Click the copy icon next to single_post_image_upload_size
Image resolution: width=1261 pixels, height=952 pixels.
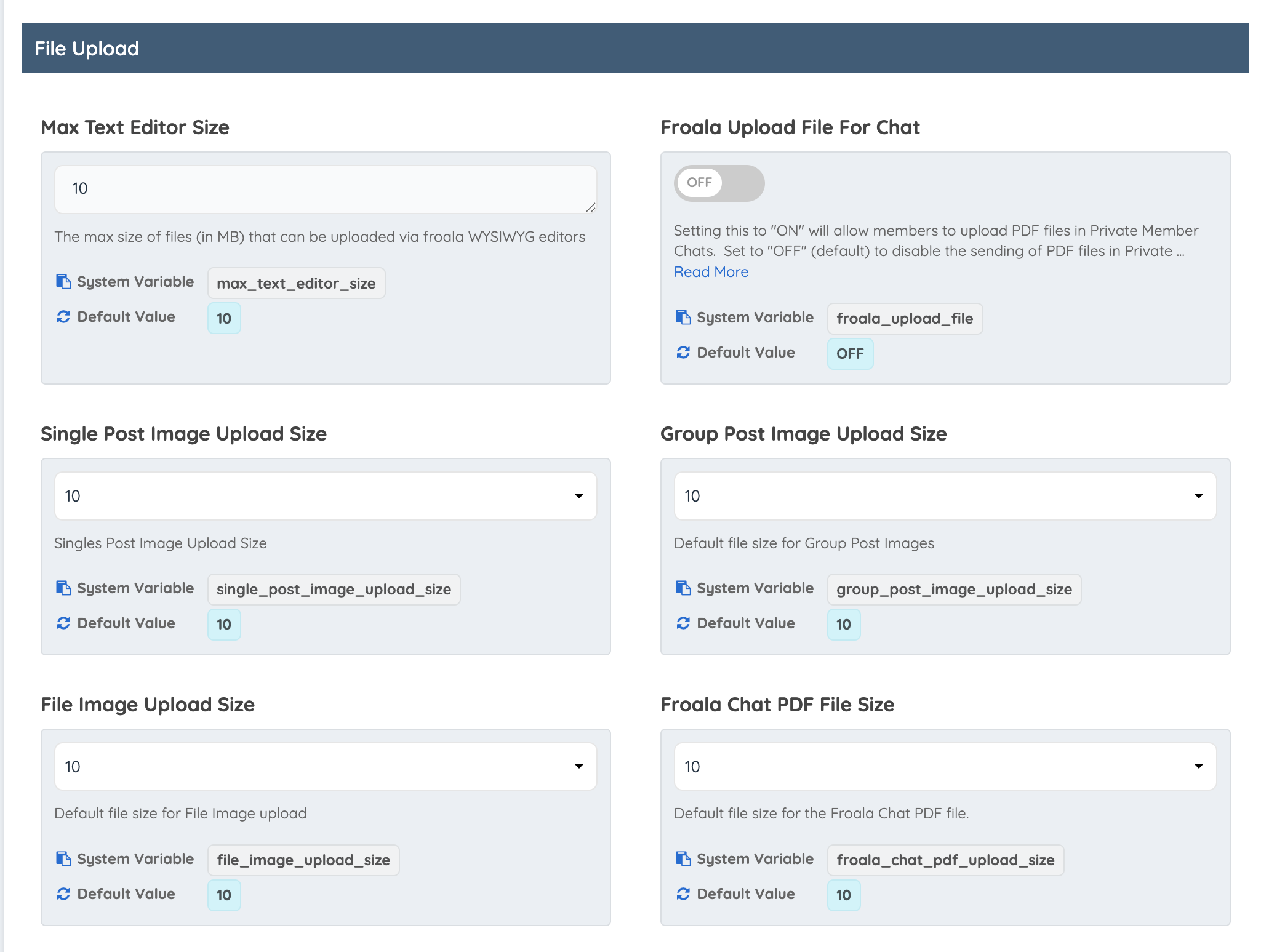pyautogui.click(x=63, y=588)
